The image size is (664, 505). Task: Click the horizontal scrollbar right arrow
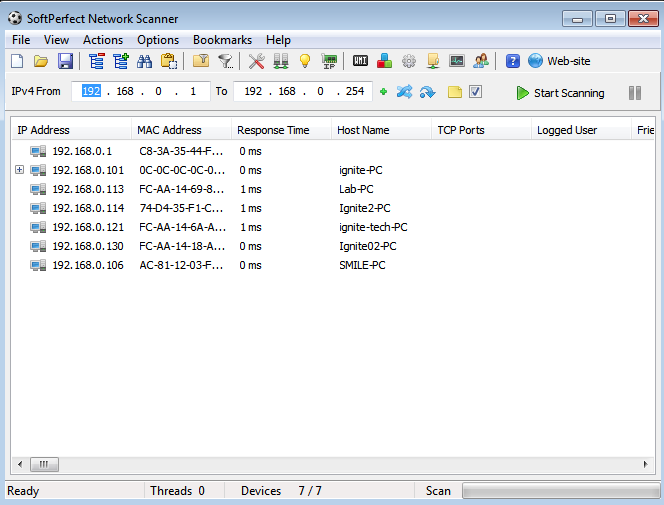645,465
